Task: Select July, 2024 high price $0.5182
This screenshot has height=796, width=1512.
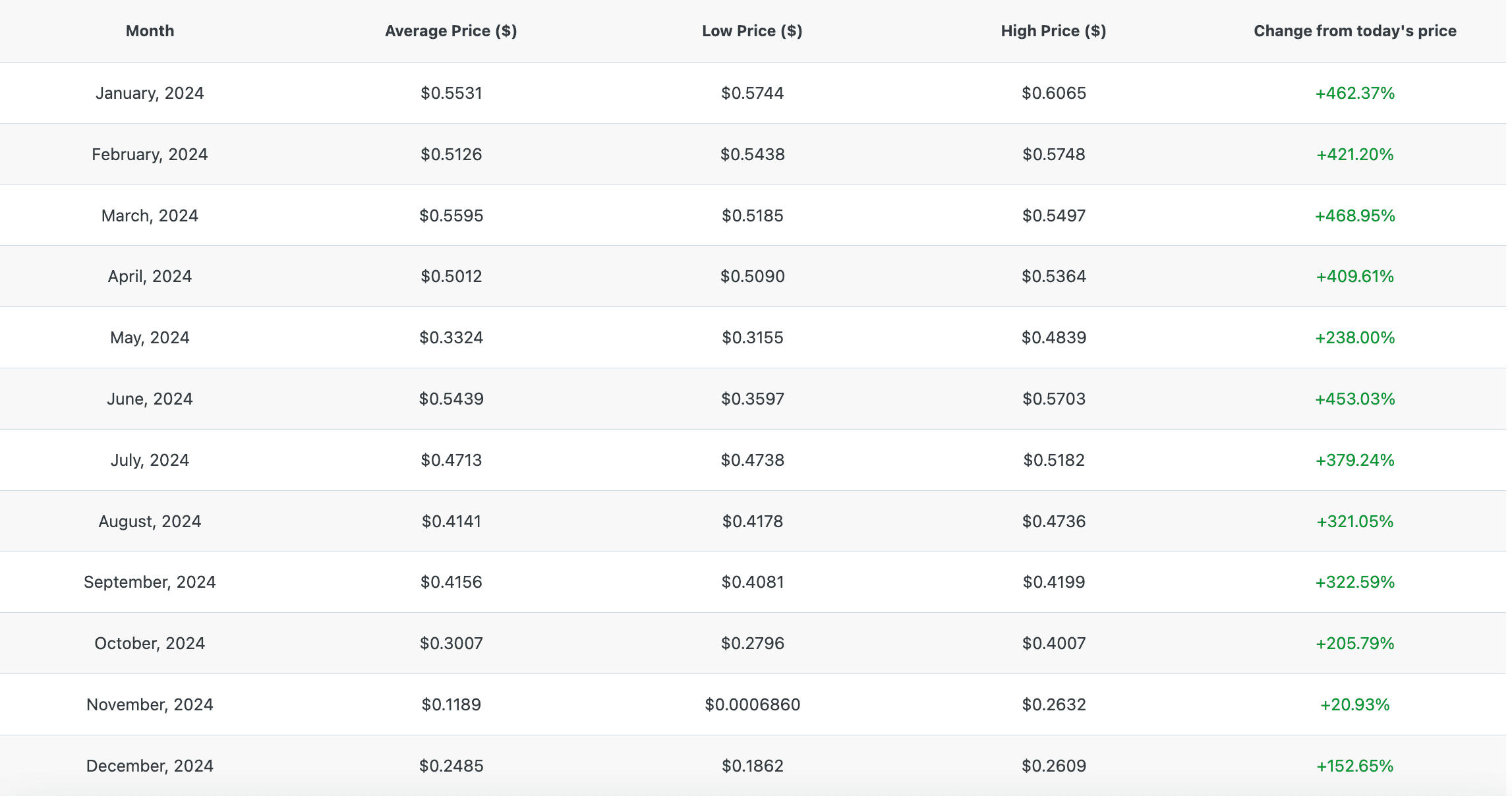Action: click(x=1053, y=460)
